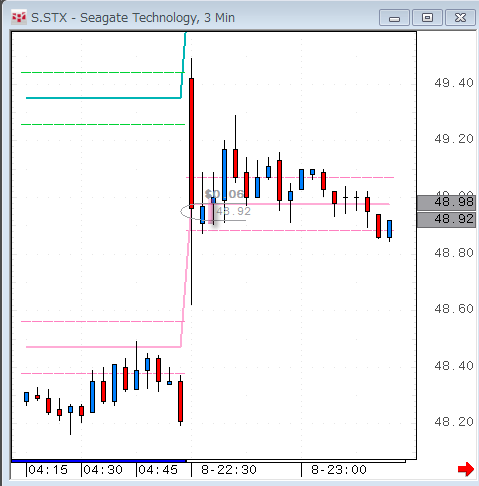The image size is (479, 486).
Task: Click the 8-22:30 time axis label
Action: (x=229, y=470)
